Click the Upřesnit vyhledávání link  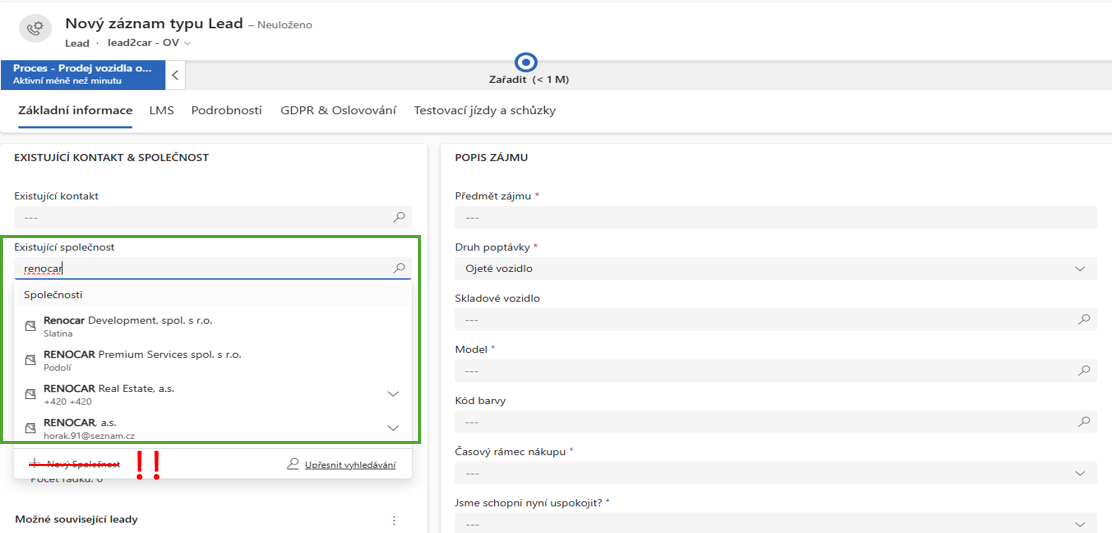pos(341,464)
